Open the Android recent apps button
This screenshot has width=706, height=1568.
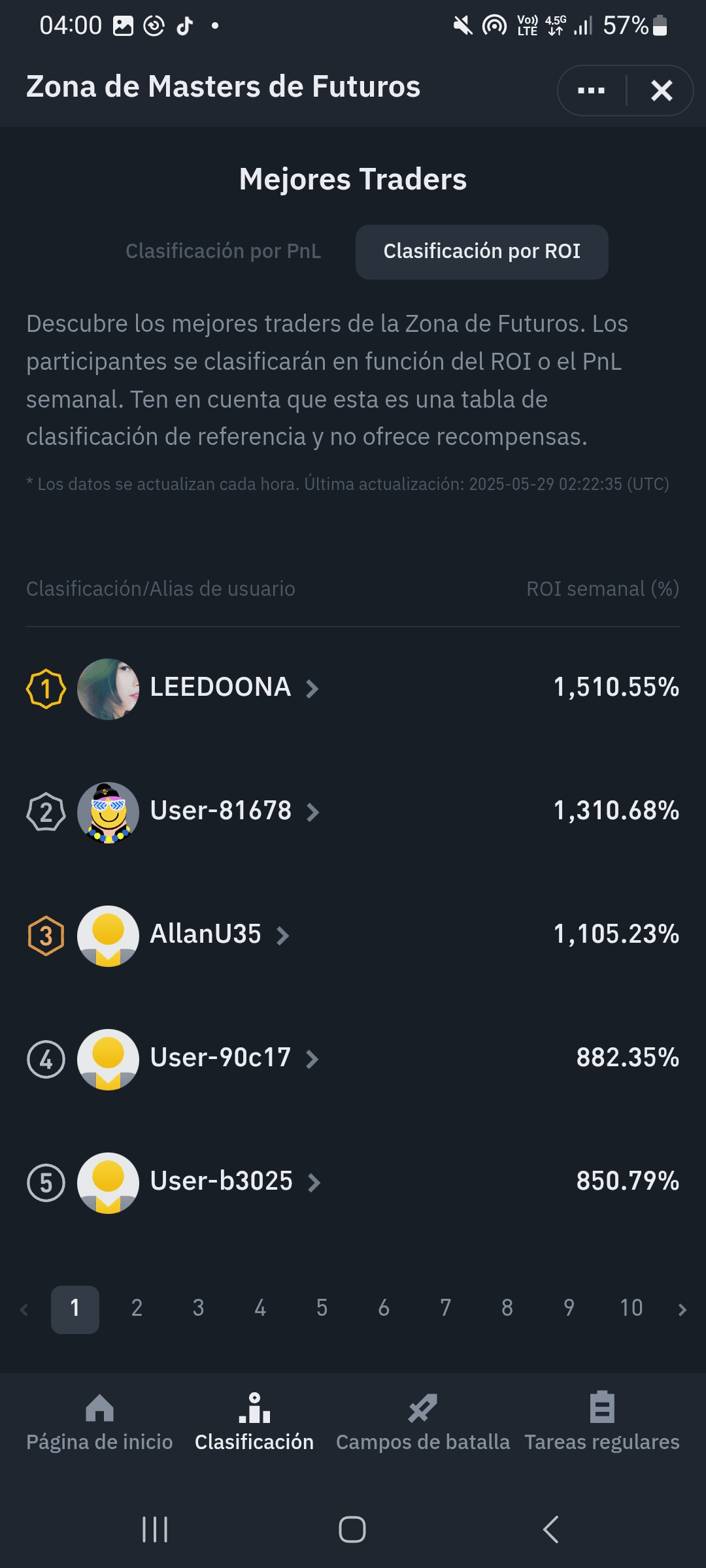click(x=155, y=1529)
